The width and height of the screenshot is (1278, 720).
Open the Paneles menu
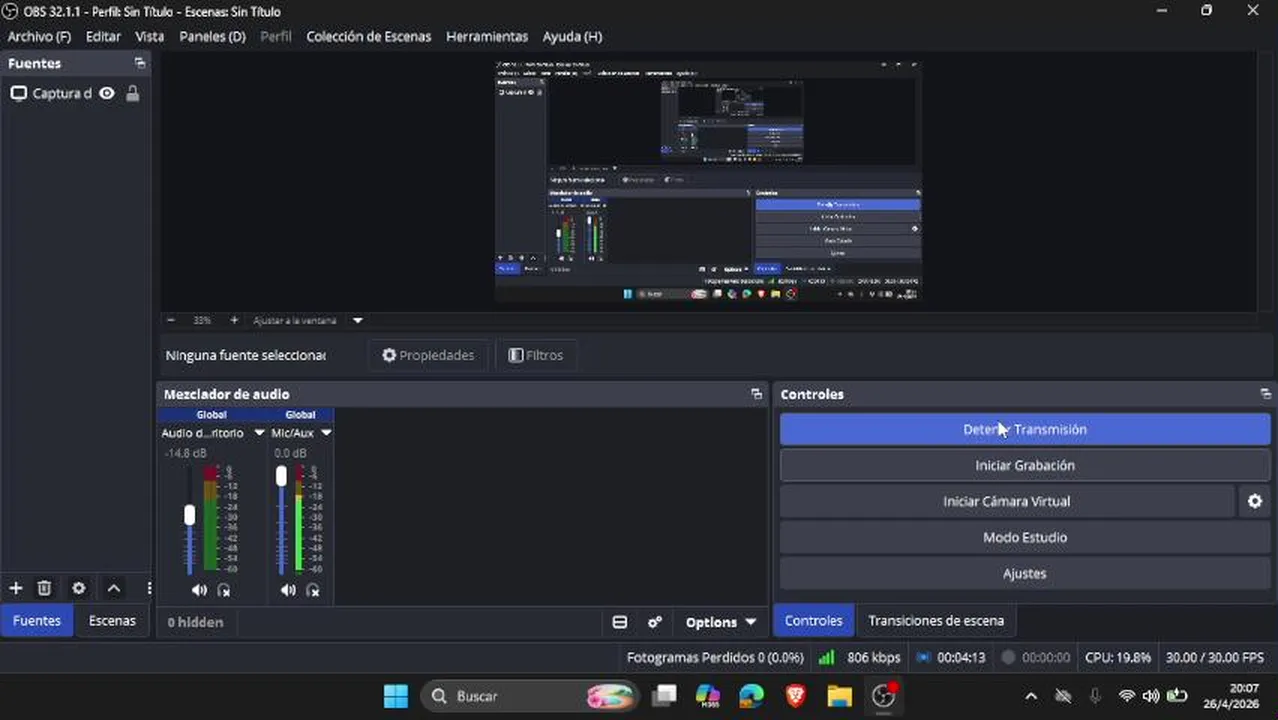click(212, 36)
